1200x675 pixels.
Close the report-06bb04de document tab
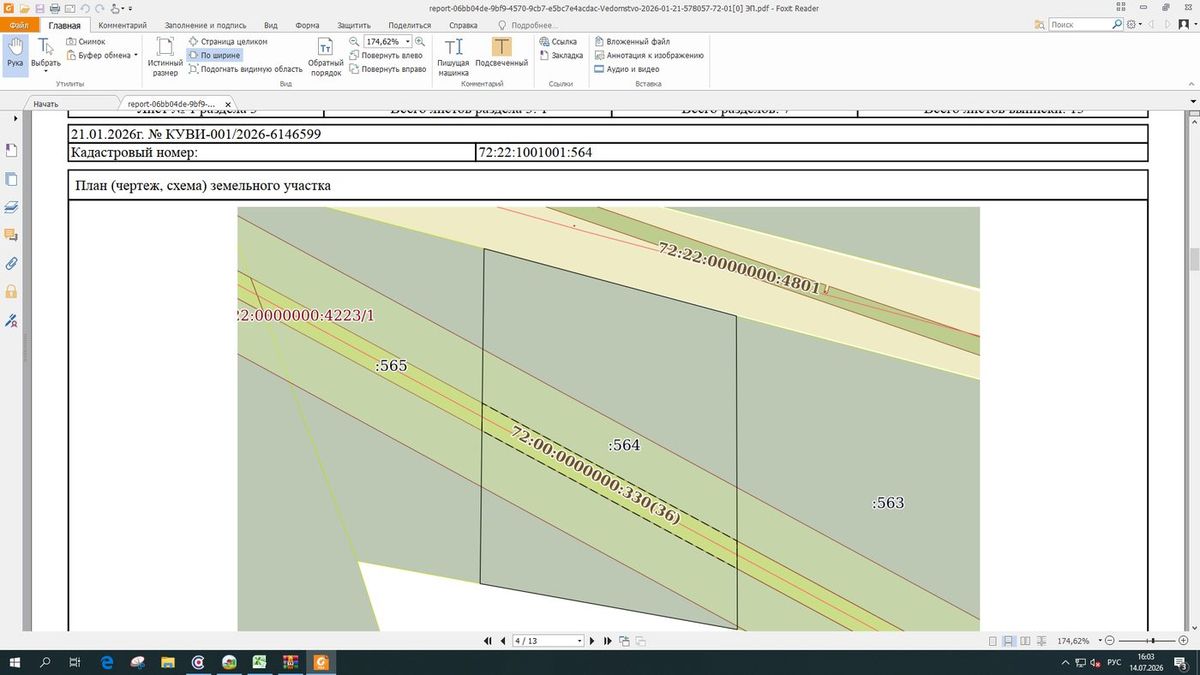pyautogui.click(x=228, y=104)
